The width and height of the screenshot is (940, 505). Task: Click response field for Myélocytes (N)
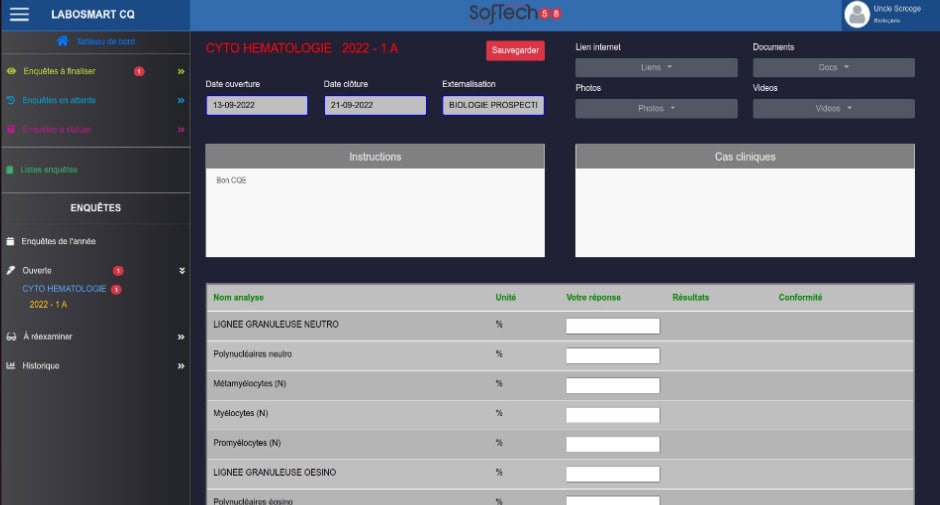[x=613, y=414]
